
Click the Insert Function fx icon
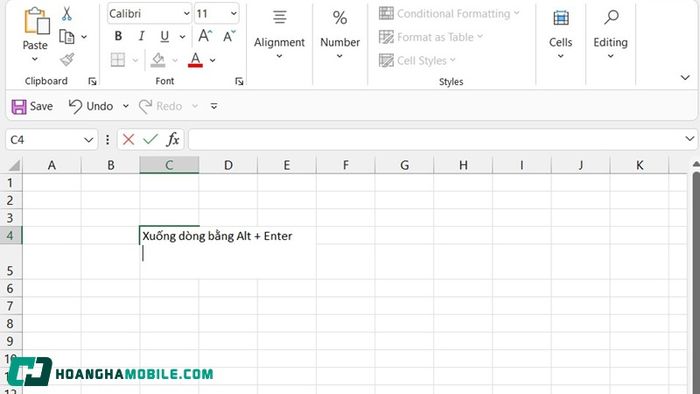173,140
